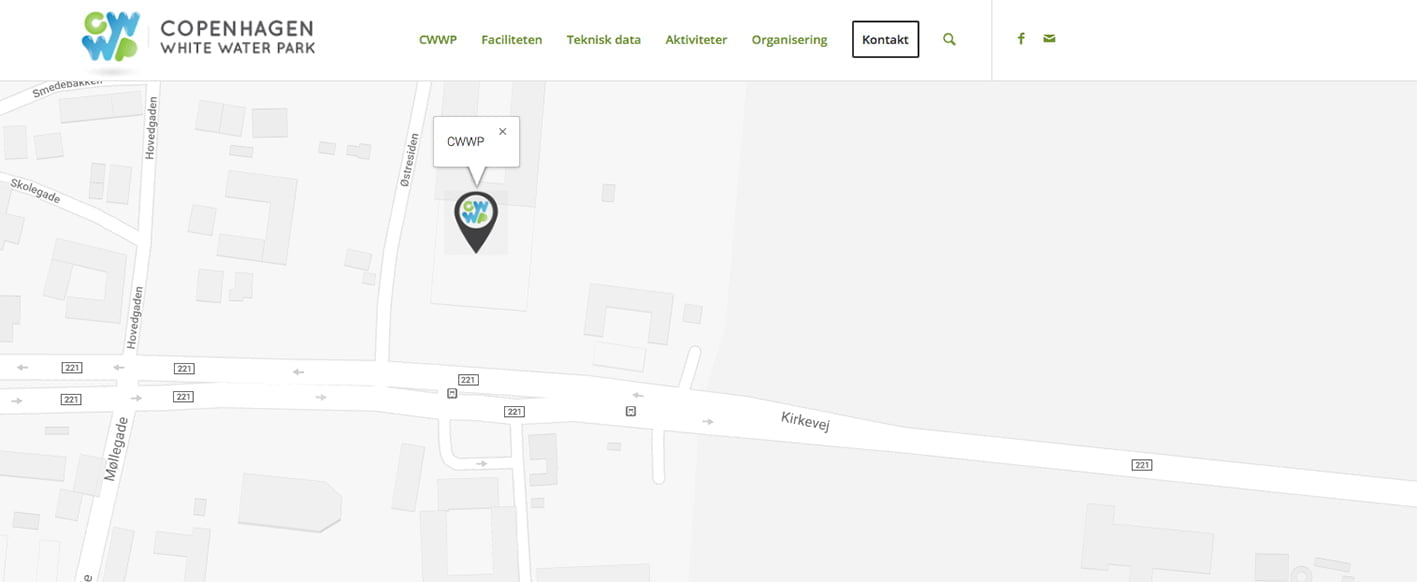1417x582 pixels.
Task: Click the Kontakt navigation button
Action: click(x=885, y=40)
